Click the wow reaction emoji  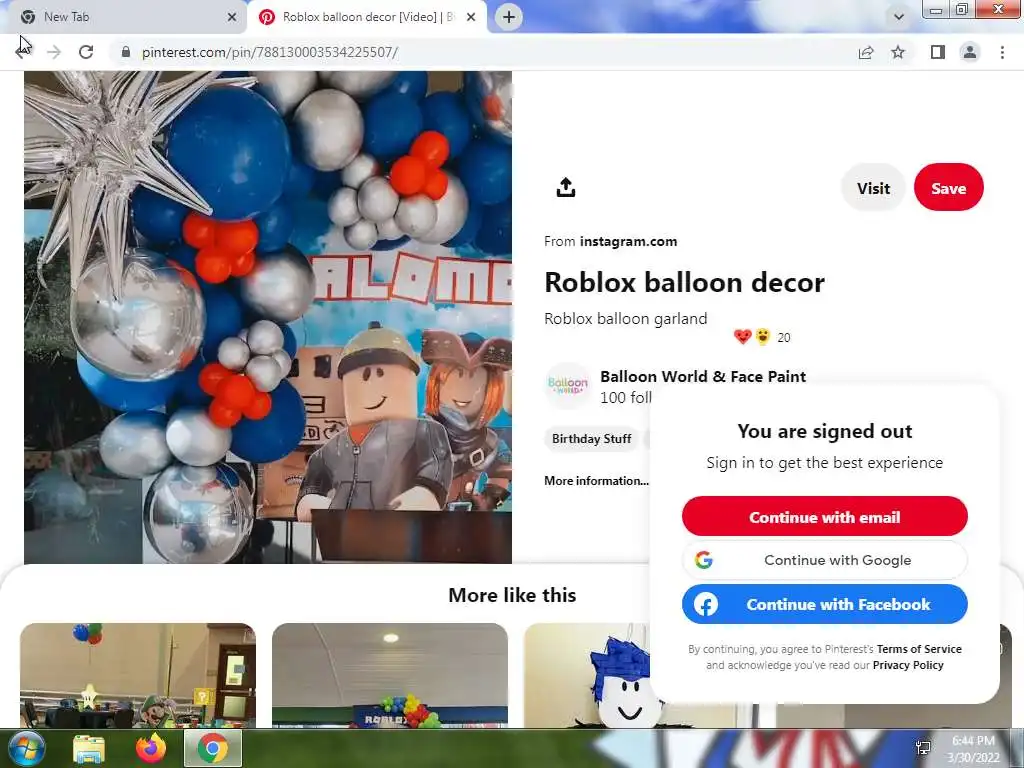762,336
